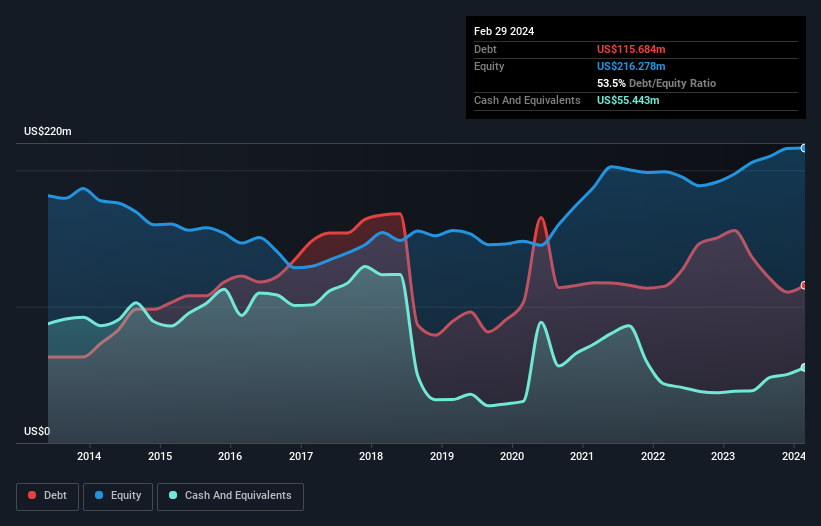Click the 2016 x-axis label

coord(230,456)
